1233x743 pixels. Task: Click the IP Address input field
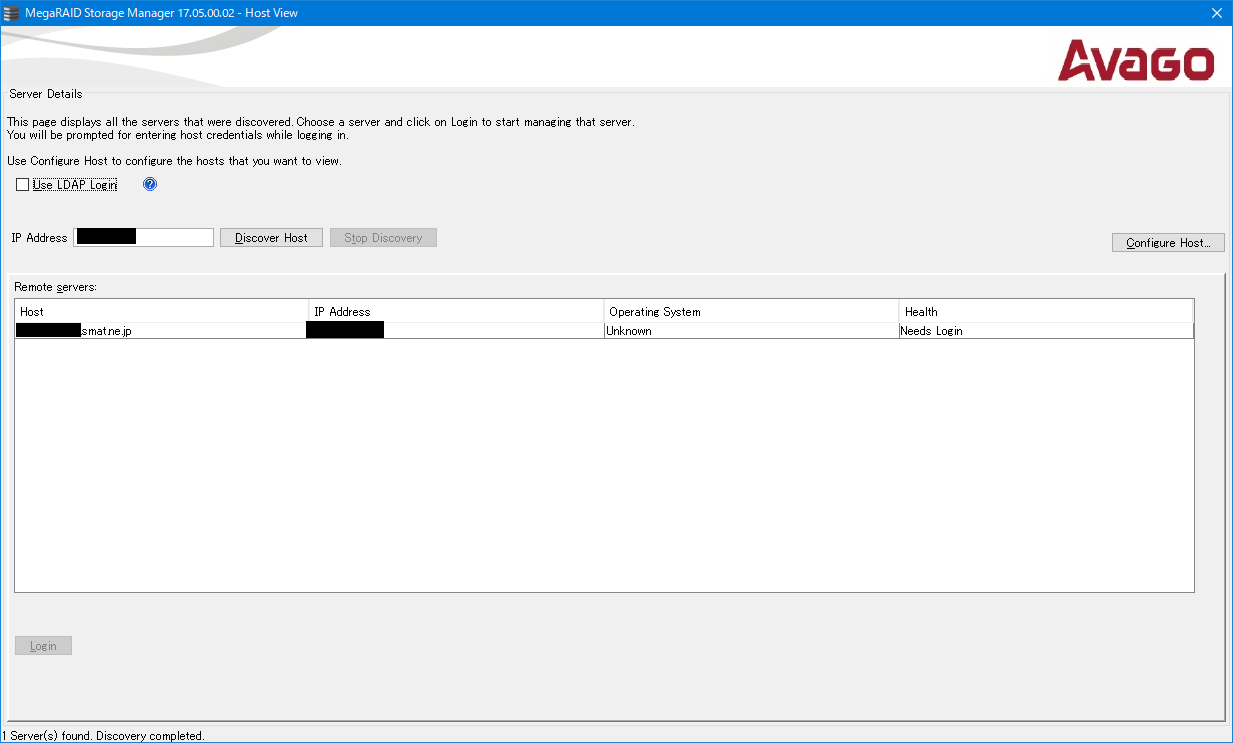point(144,237)
